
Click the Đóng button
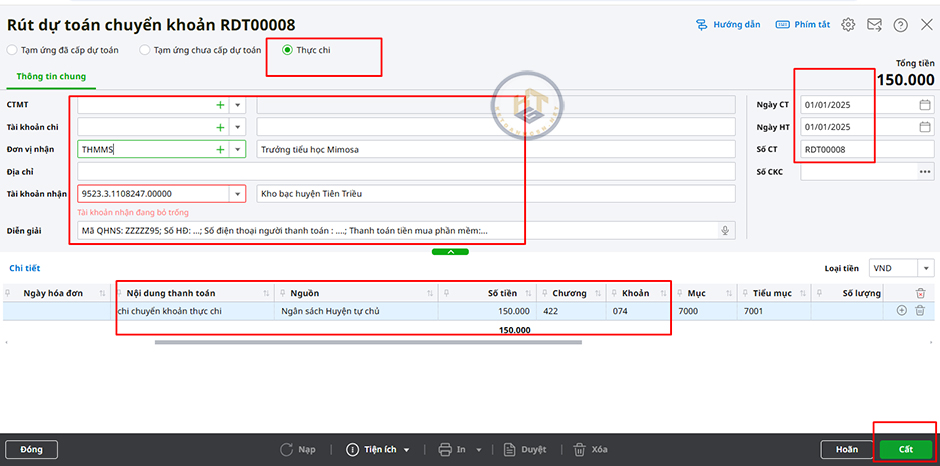pos(31,450)
